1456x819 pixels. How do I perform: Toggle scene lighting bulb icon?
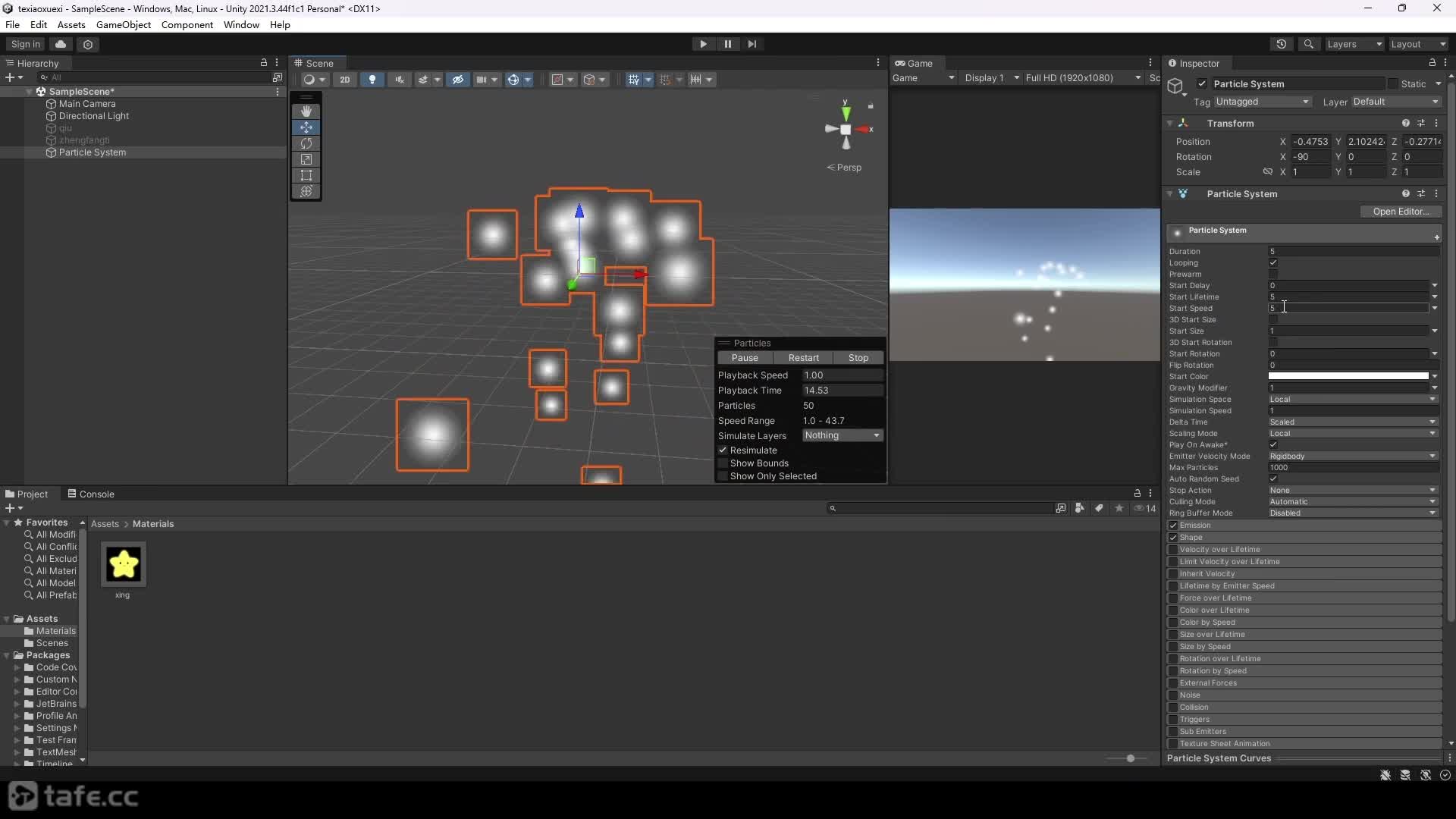coord(372,80)
